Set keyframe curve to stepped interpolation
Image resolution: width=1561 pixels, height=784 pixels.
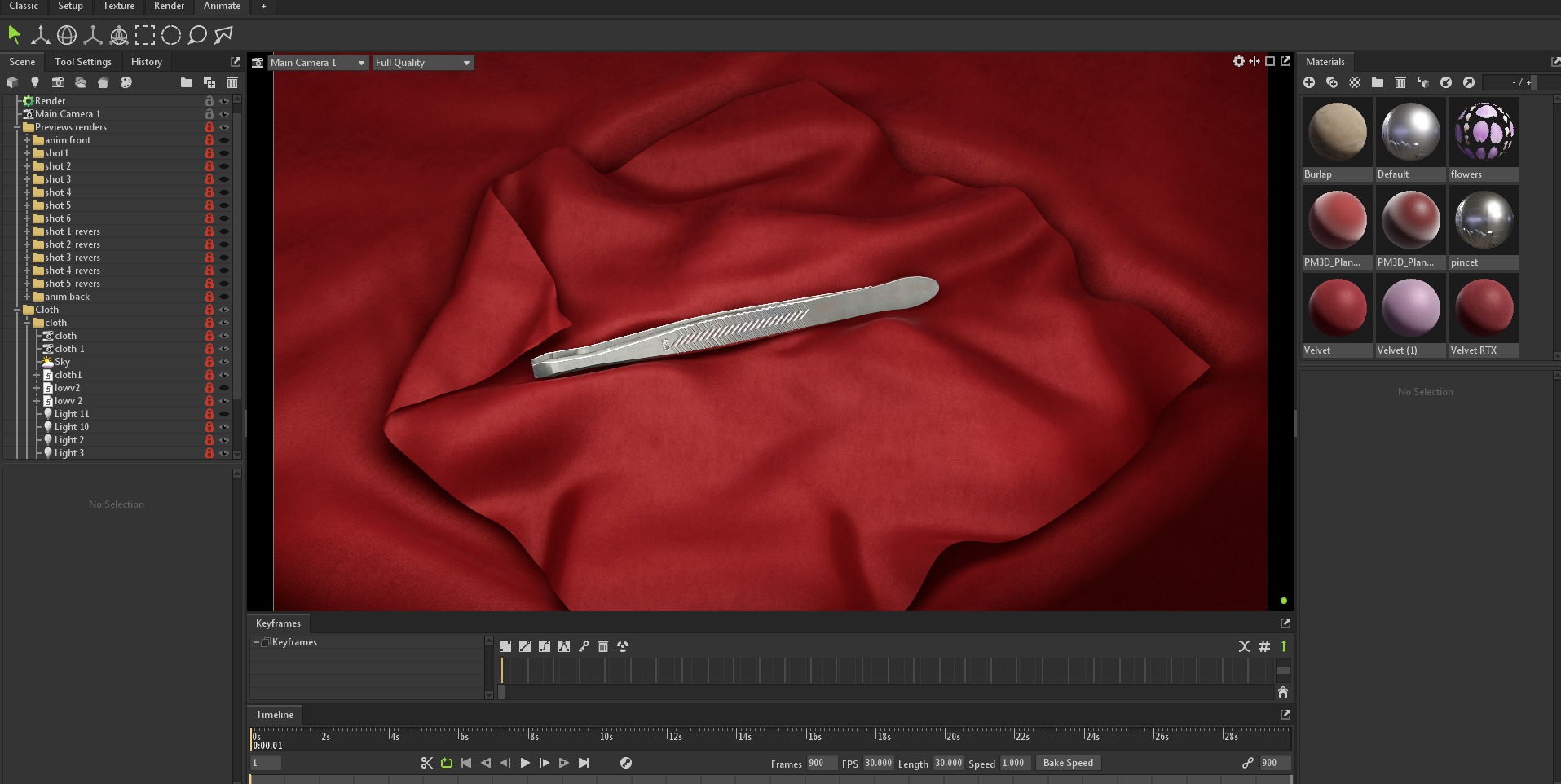(505, 646)
